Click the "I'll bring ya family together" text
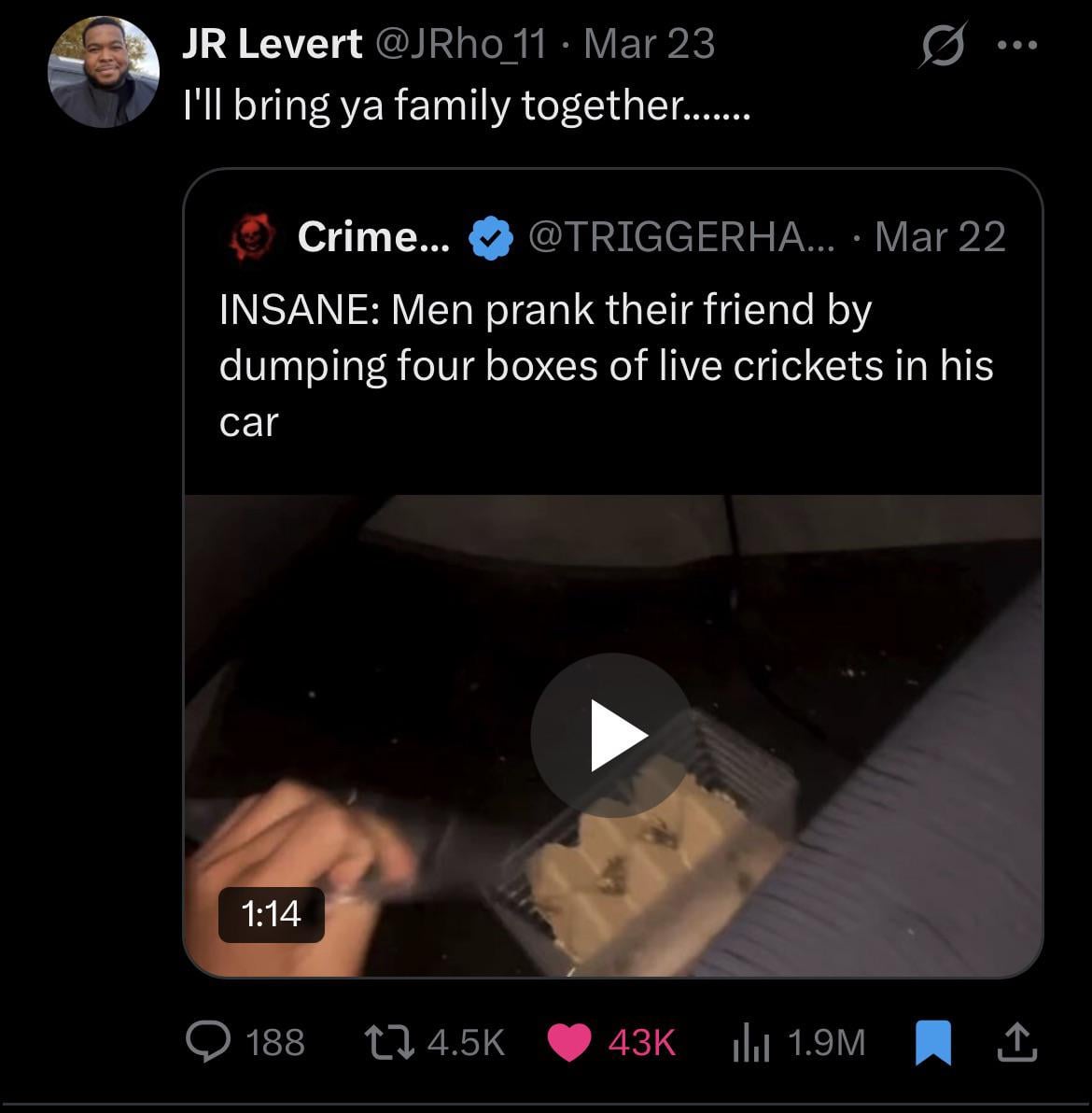 coord(466,106)
